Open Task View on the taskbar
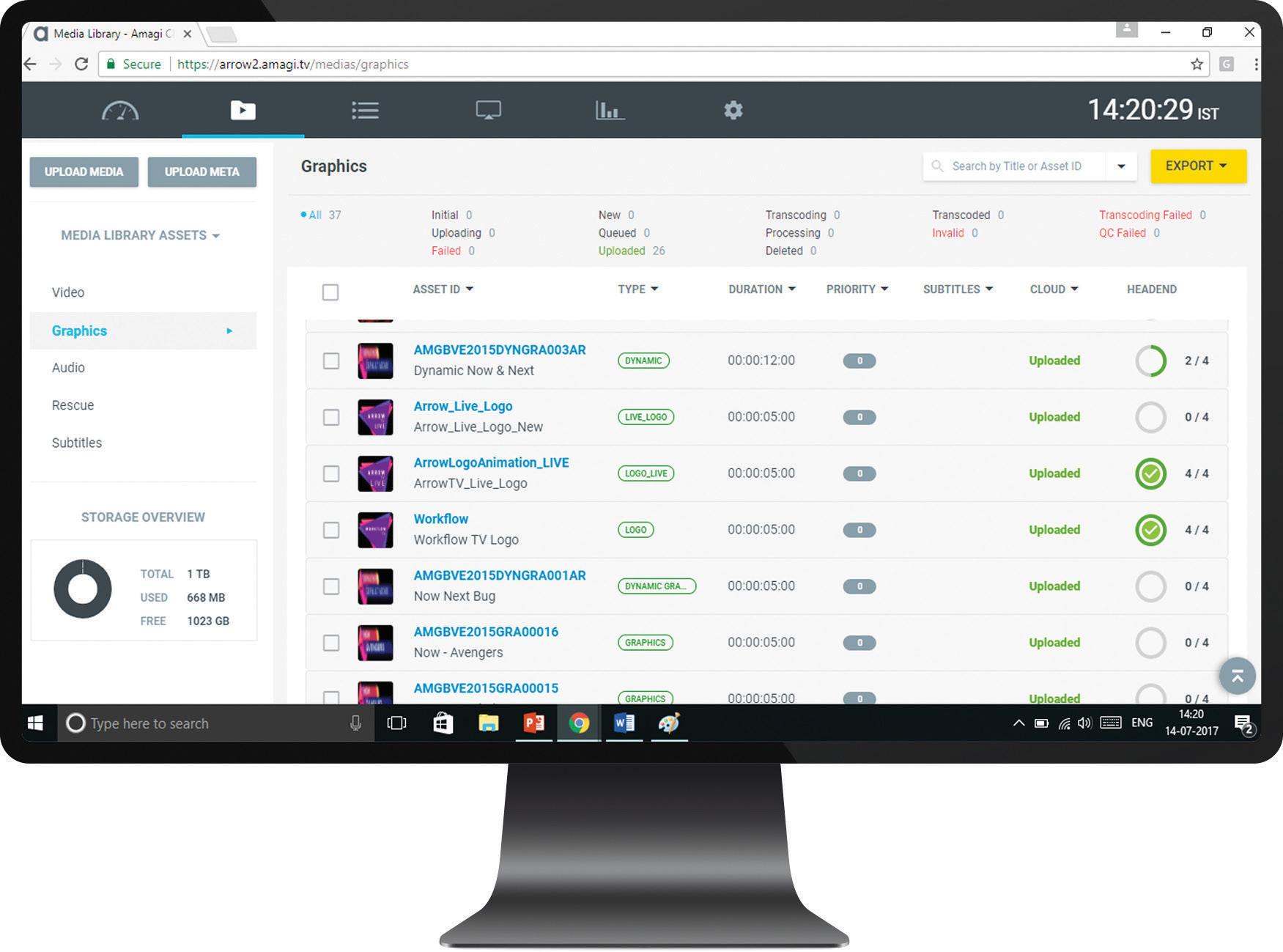Image resolution: width=1283 pixels, height=952 pixels. tap(396, 723)
